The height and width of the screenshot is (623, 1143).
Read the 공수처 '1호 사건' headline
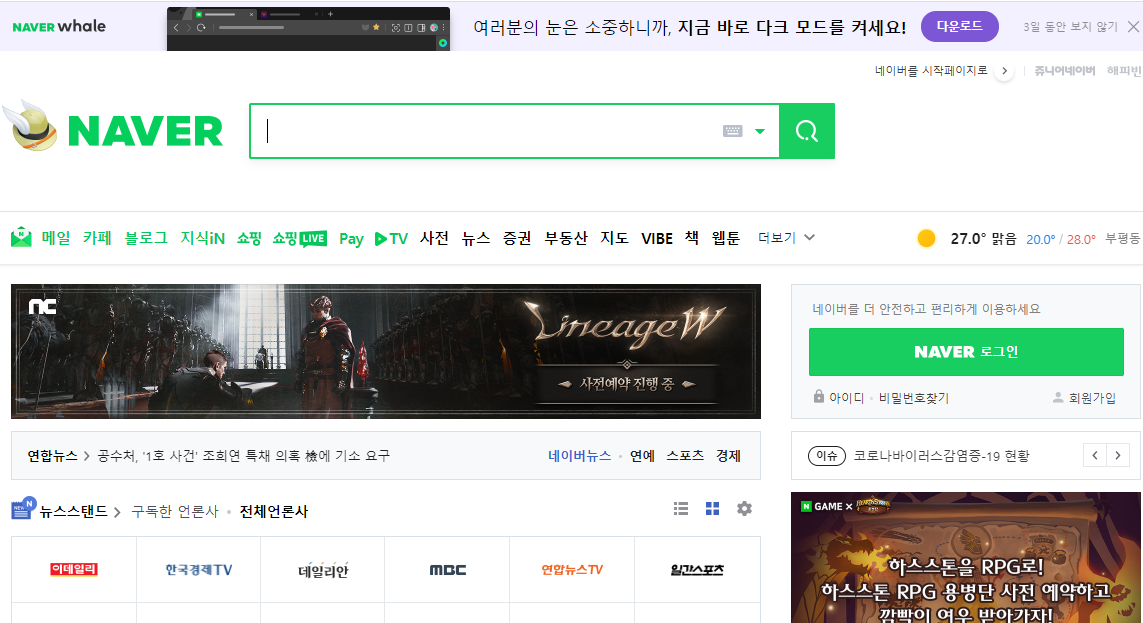[243, 455]
